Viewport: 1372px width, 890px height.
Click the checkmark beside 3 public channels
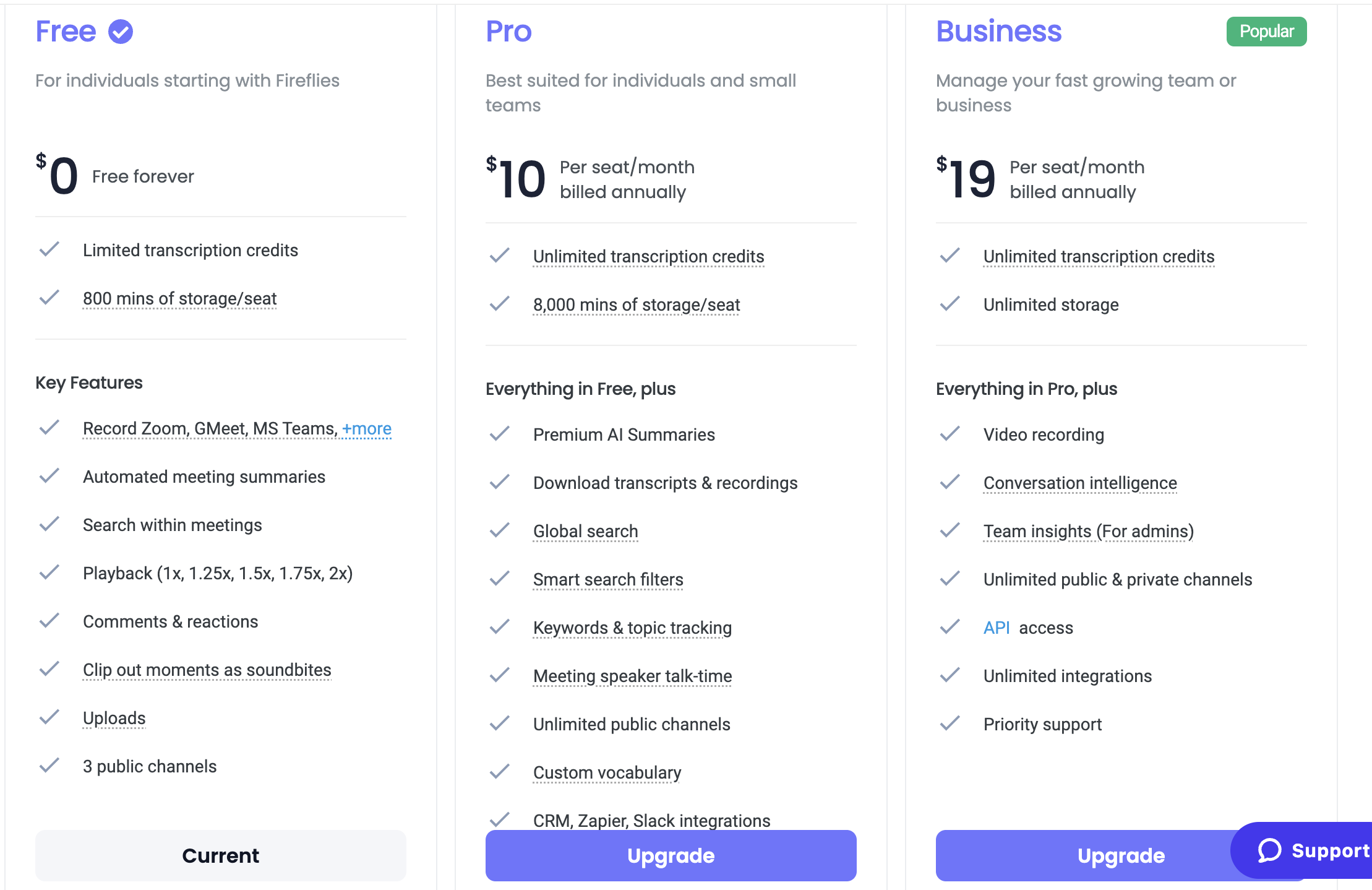click(49, 766)
